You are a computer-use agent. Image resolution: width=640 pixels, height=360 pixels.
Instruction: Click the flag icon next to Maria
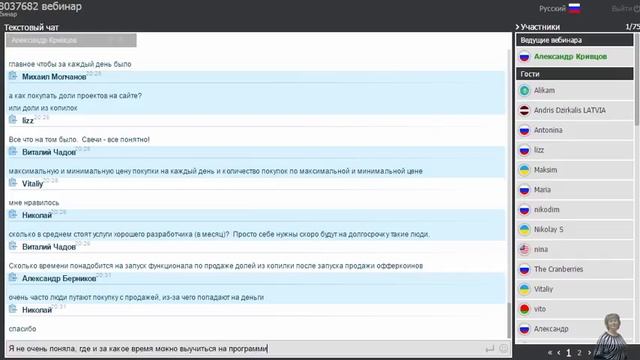point(524,190)
